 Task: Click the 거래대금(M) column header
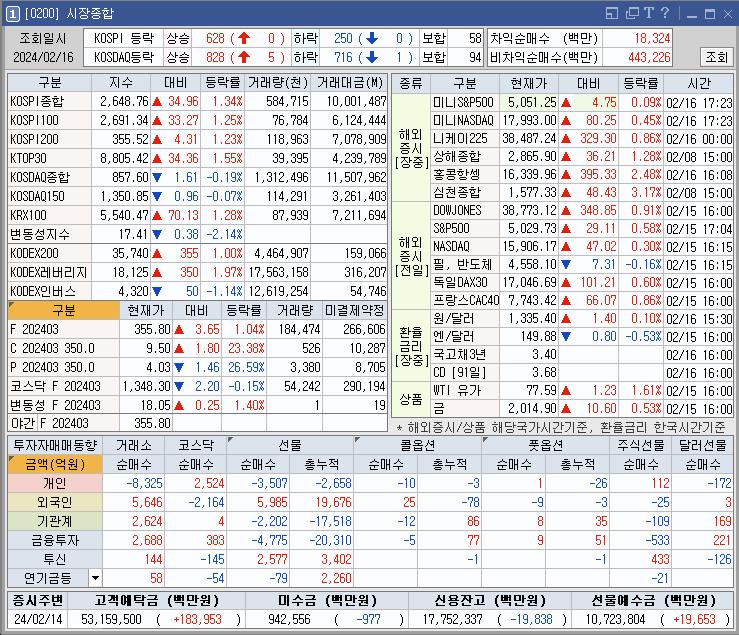point(349,83)
